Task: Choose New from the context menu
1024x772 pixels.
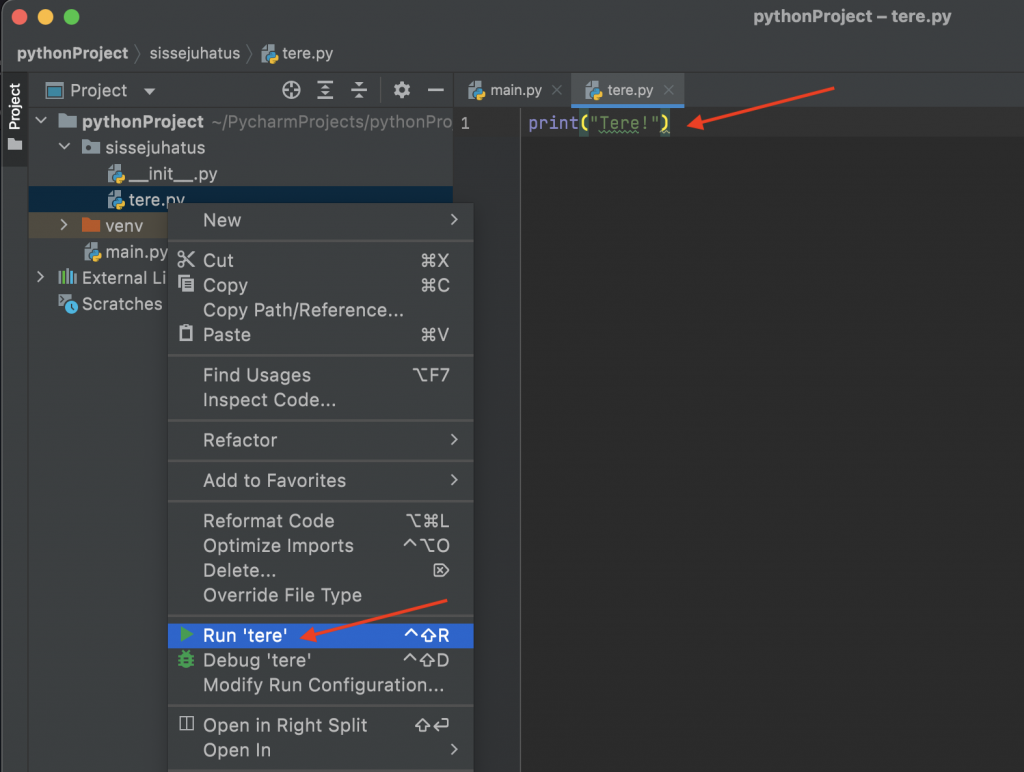Action: click(x=321, y=221)
